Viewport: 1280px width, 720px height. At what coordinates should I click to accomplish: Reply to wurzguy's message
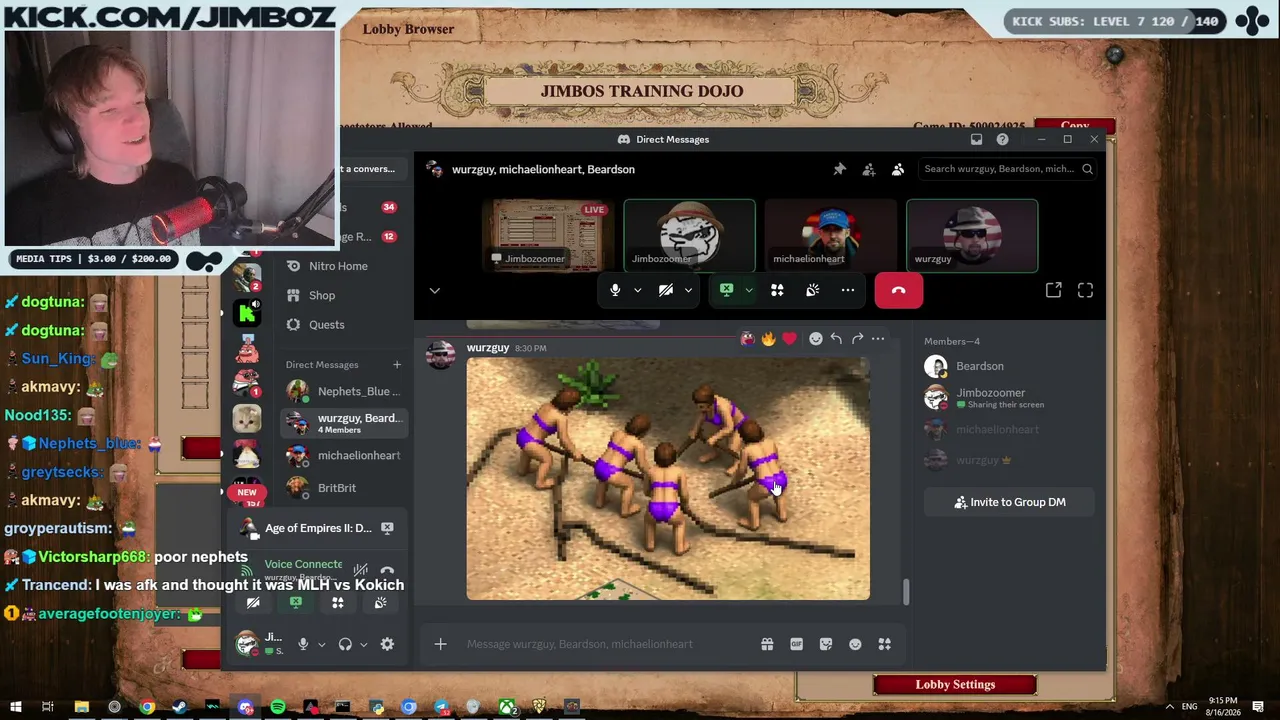[x=836, y=339]
